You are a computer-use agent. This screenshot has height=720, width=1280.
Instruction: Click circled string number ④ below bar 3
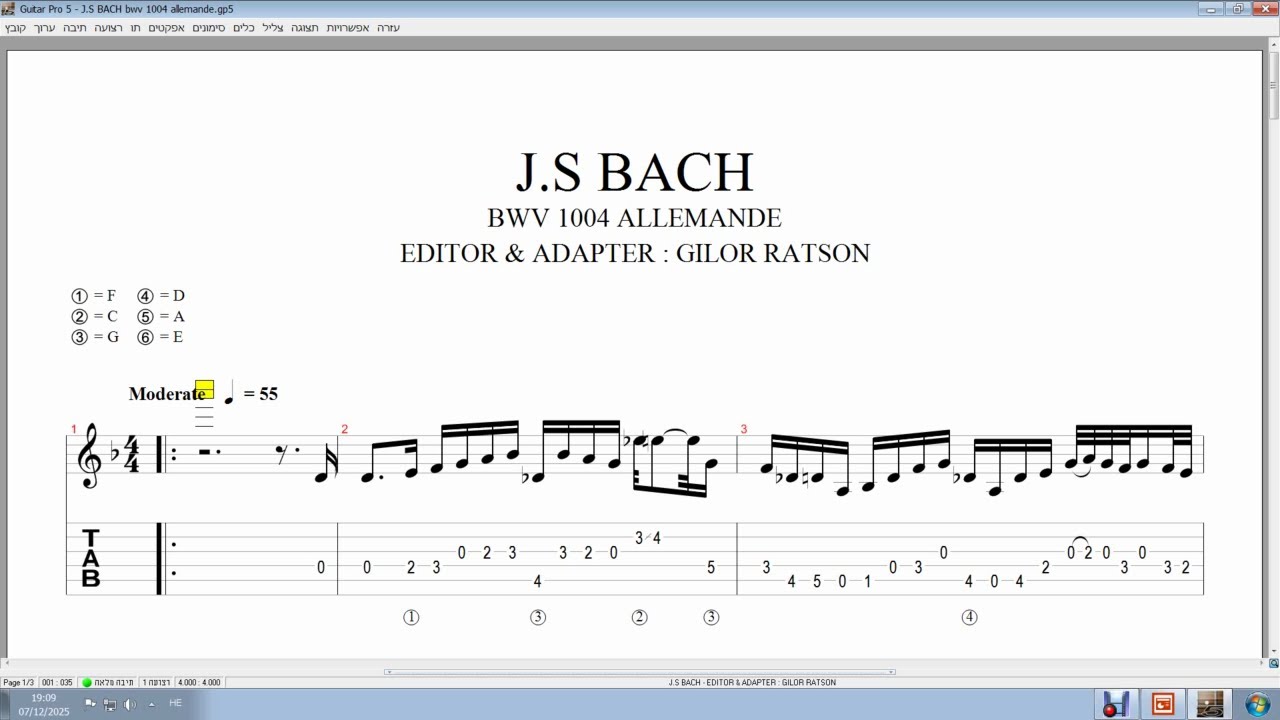[x=969, y=617]
